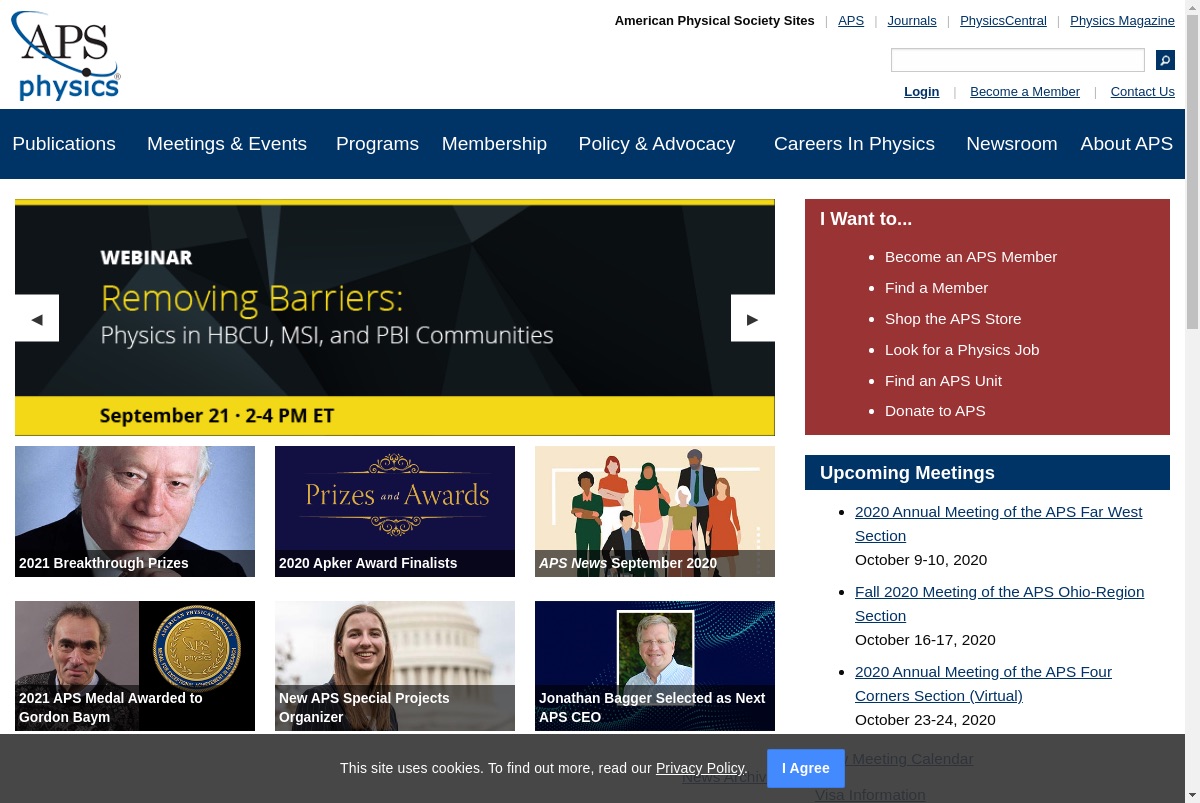Open the APS Ohio-Region Section meeting link

(x=999, y=604)
